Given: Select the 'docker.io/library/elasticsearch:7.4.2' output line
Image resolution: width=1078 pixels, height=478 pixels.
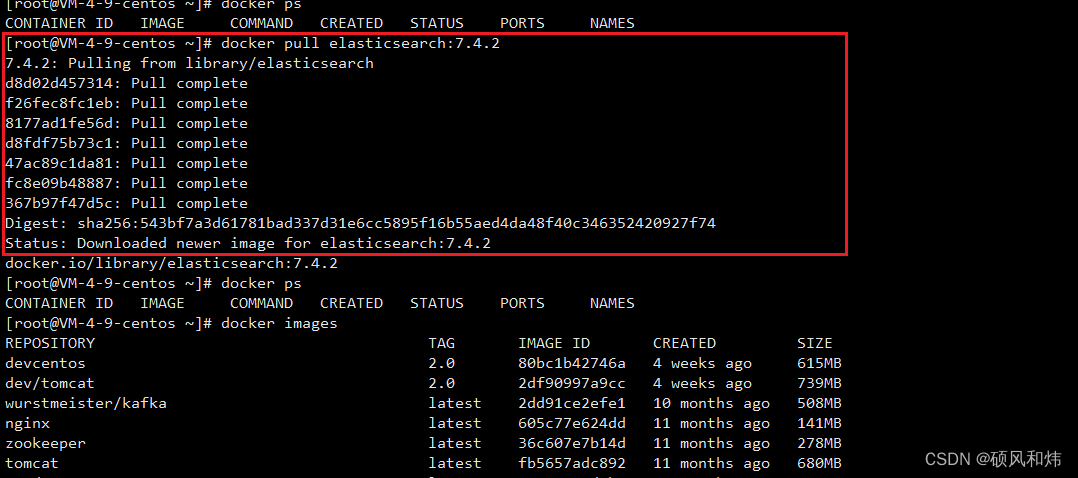Looking at the screenshot, I should [x=171, y=263].
